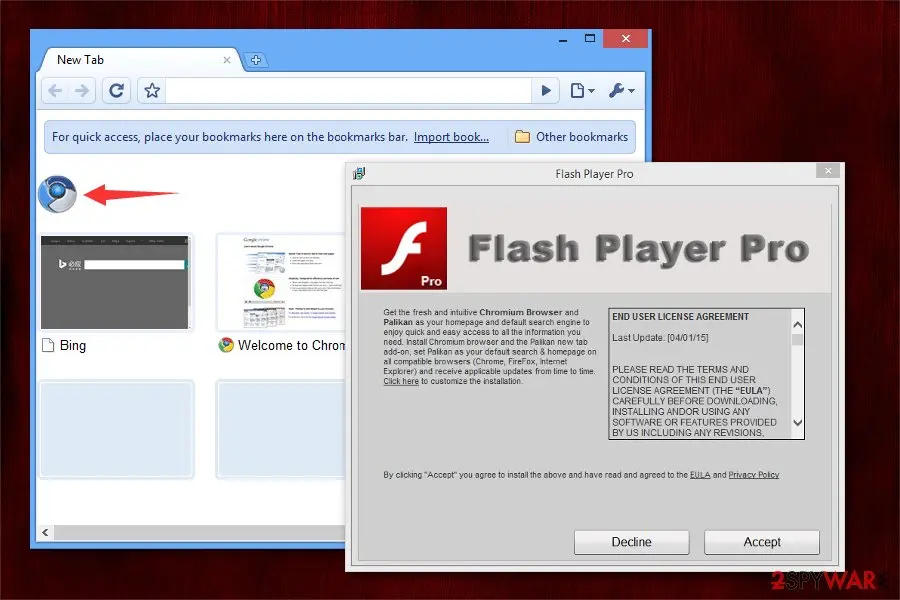
Task: Open the wrench tools menu
Action: click(622, 91)
